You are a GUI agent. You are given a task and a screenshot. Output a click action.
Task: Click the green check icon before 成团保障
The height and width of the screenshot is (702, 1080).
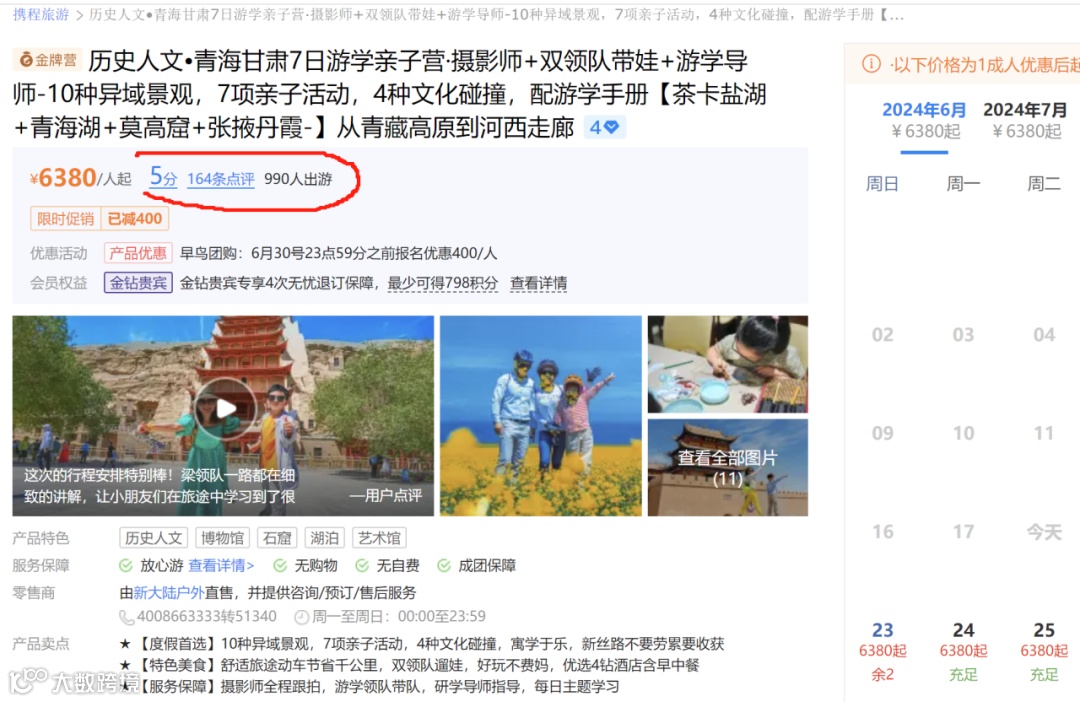point(444,566)
